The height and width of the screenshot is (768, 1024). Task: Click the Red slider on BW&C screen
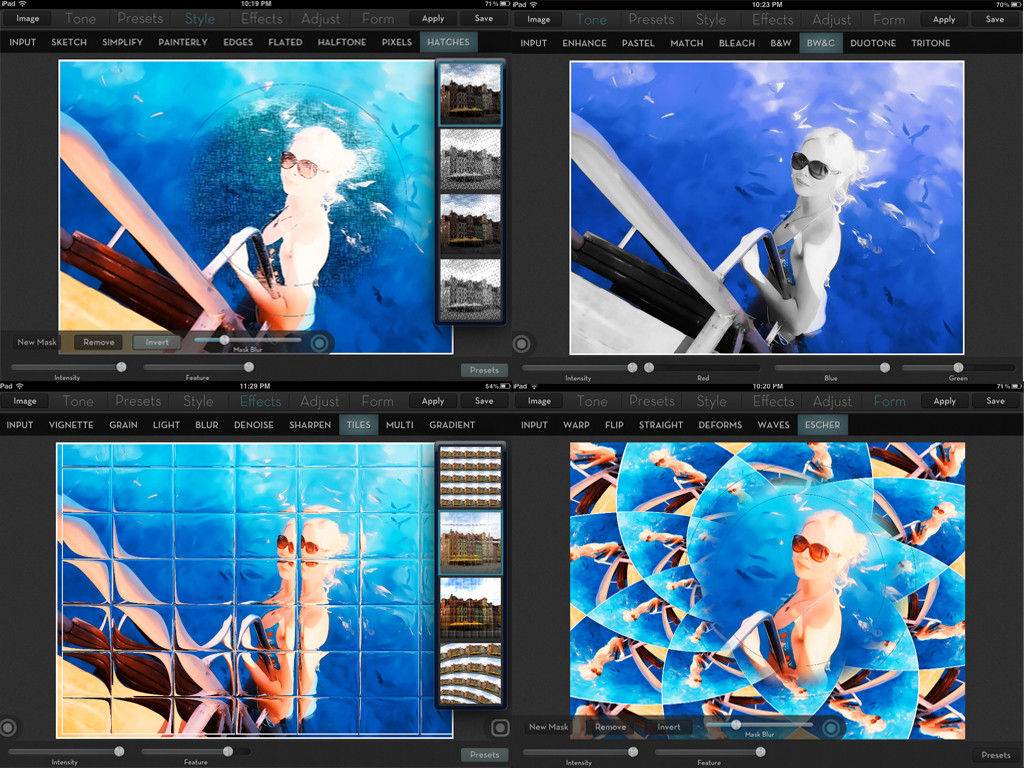702,368
